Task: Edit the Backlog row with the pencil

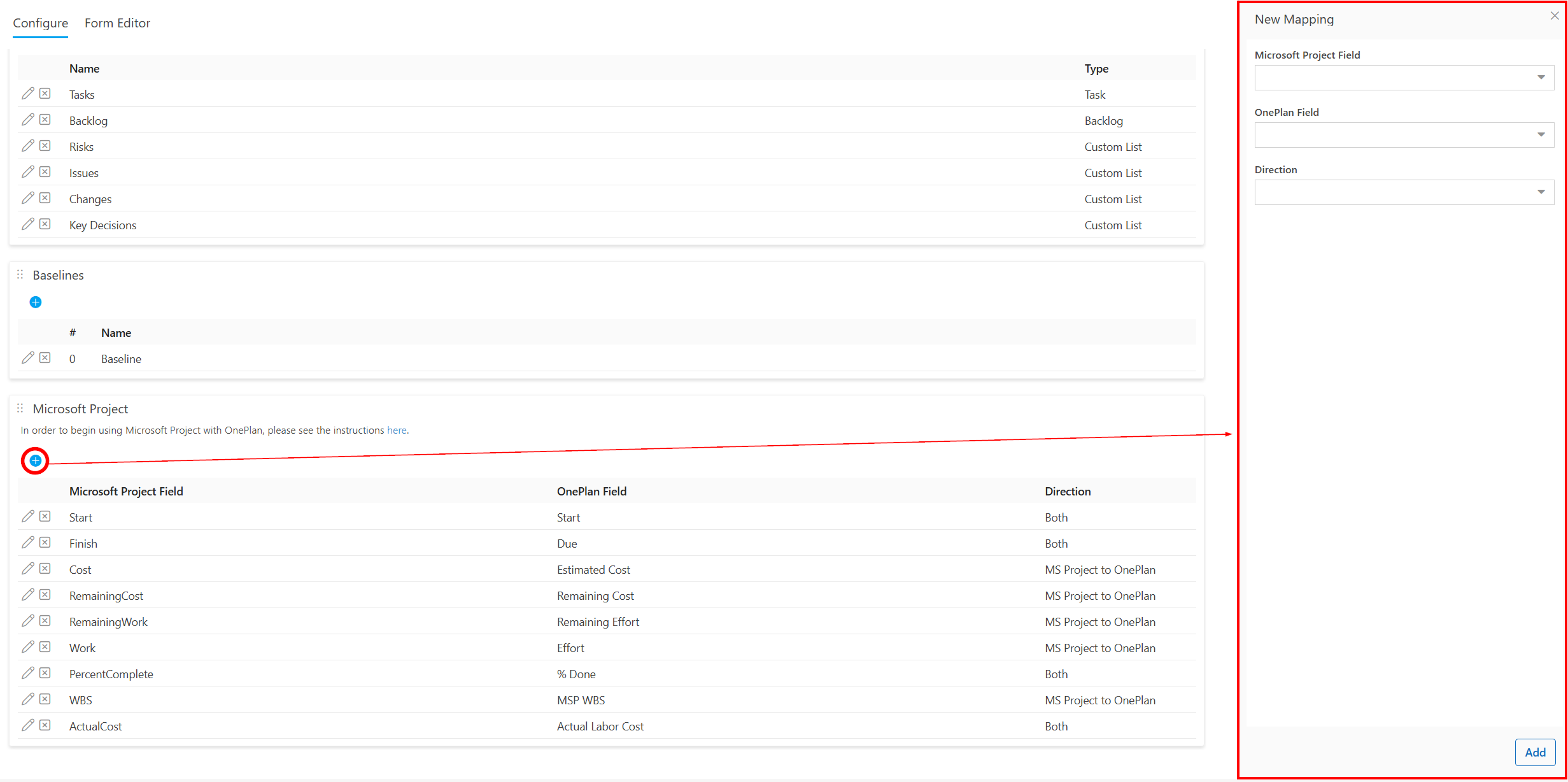Action: pos(27,120)
